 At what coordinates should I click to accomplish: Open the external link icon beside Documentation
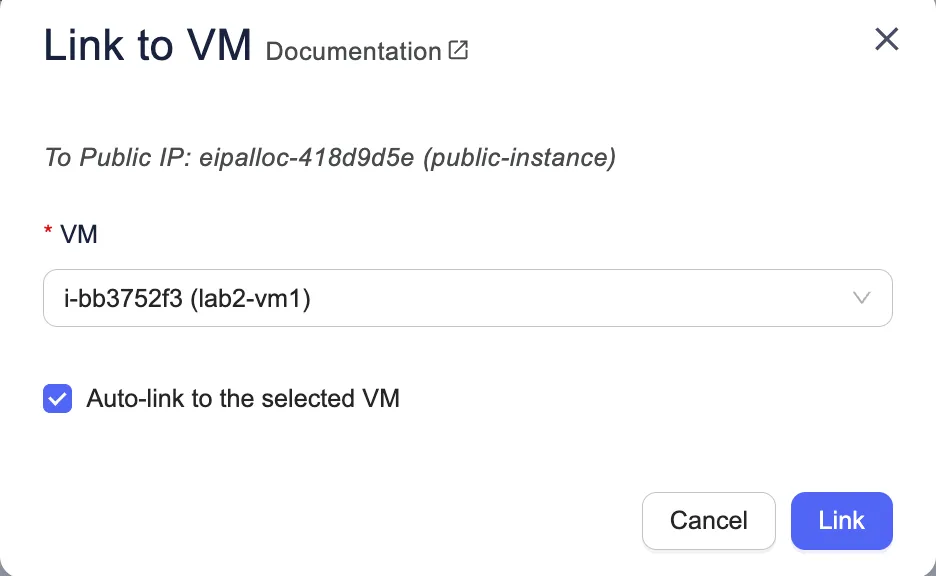pyautogui.click(x=458, y=50)
